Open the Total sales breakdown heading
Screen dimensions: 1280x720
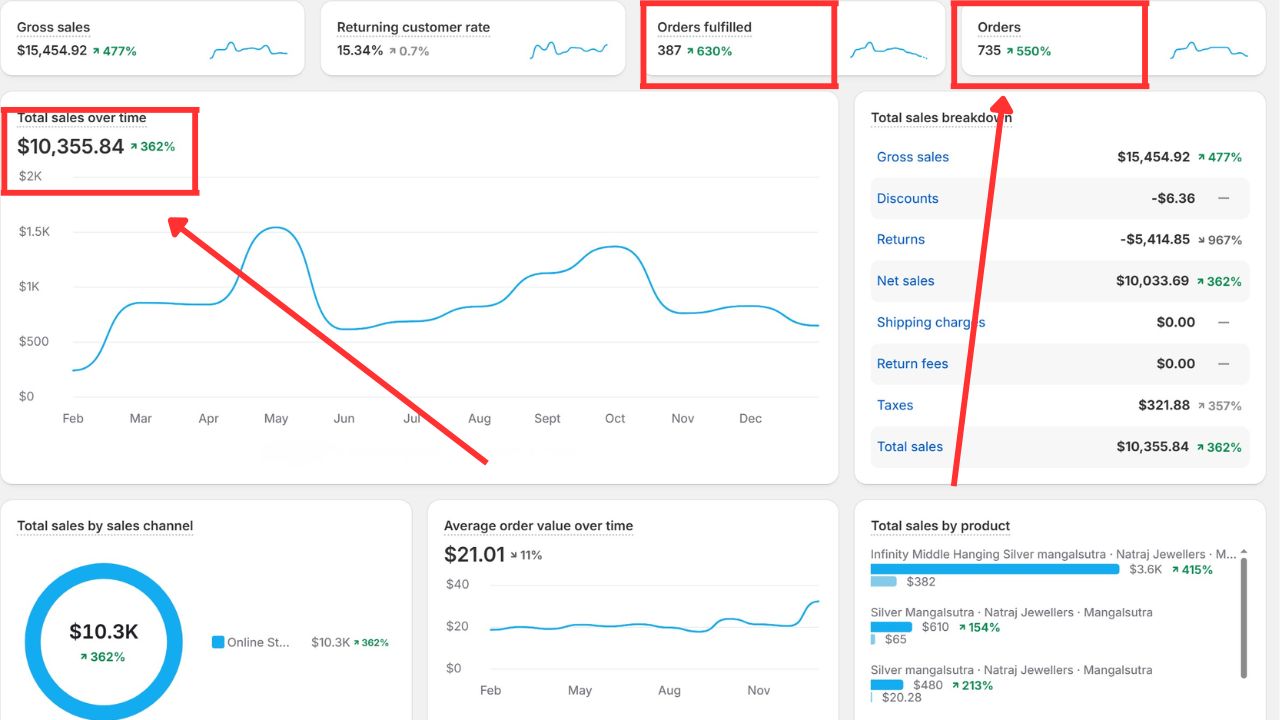pyautogui.click(x=941, y=118)
